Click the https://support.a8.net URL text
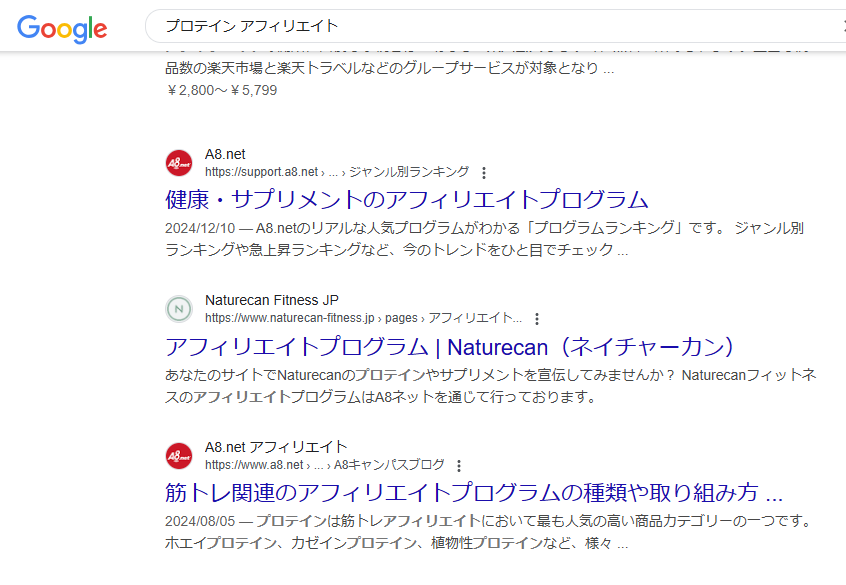This screenshot has width=846, height=585. click(x=261, y=172)
